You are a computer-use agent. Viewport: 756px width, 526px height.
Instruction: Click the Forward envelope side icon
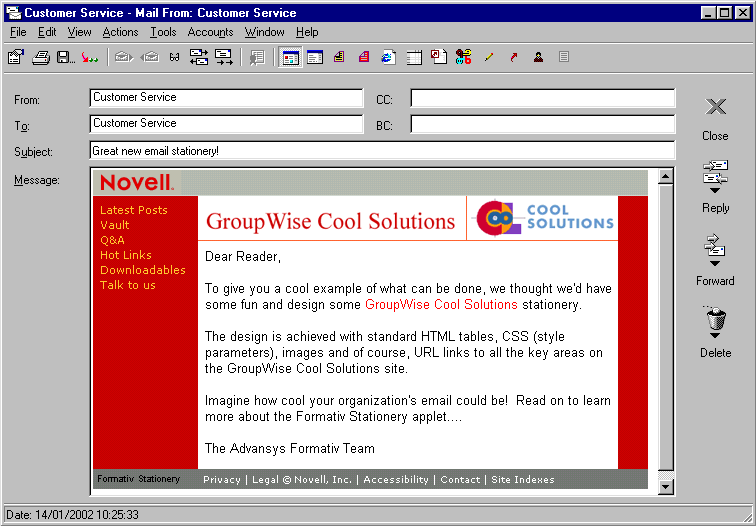tap(715, 245)
